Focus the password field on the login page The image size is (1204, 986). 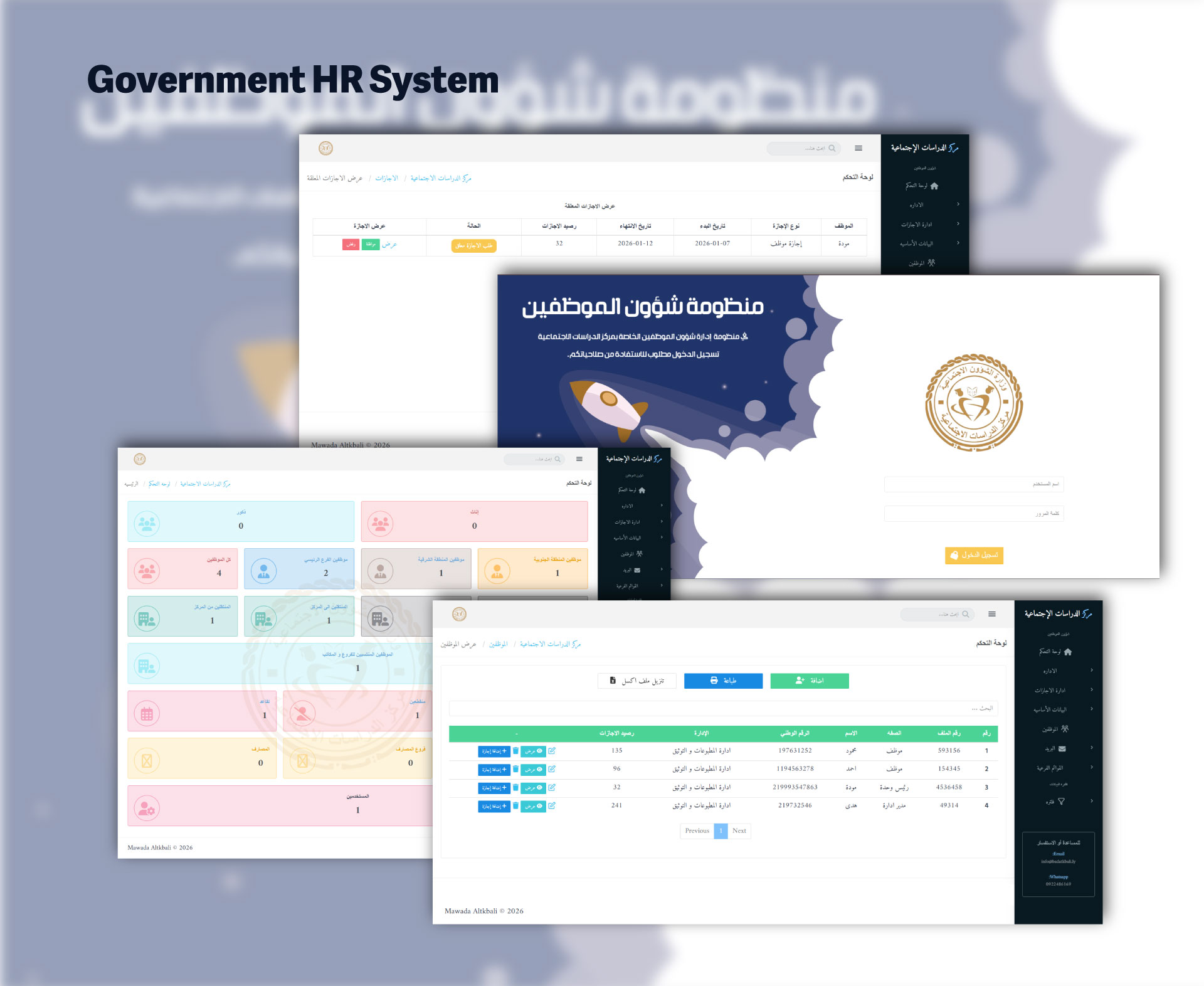(974, 514)
